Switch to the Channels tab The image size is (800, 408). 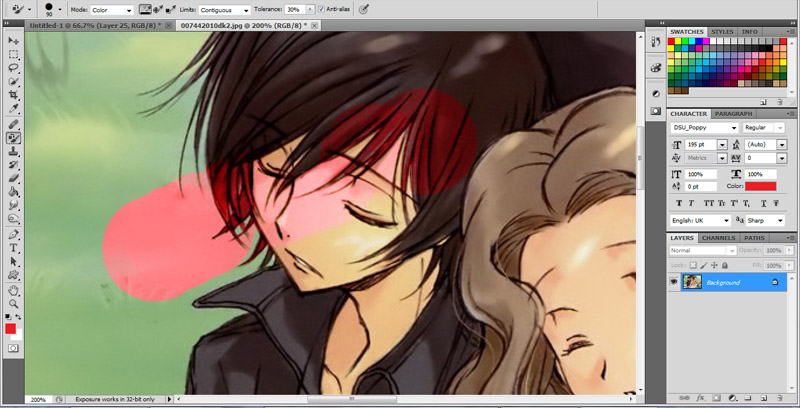pyautogui.click(x=718, y=238)
